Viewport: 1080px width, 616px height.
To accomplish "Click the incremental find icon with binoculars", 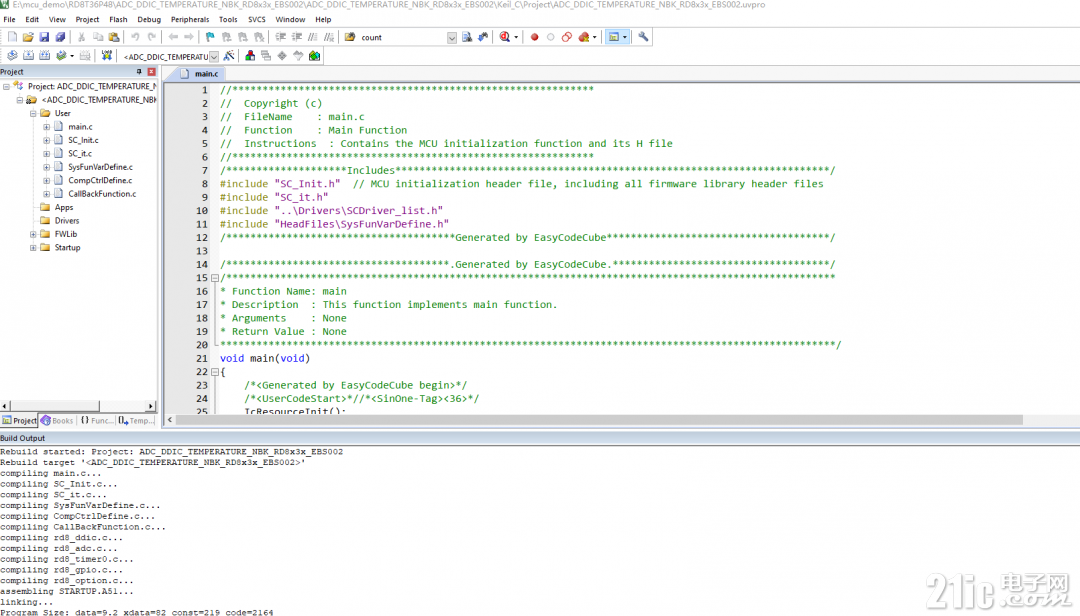I will [483, 37].
